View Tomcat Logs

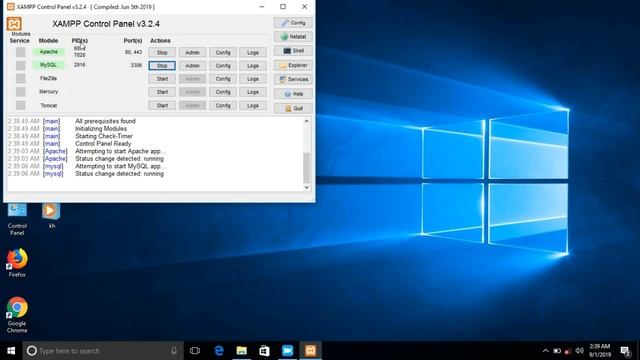pyautogui.click(x=253, y=105)
